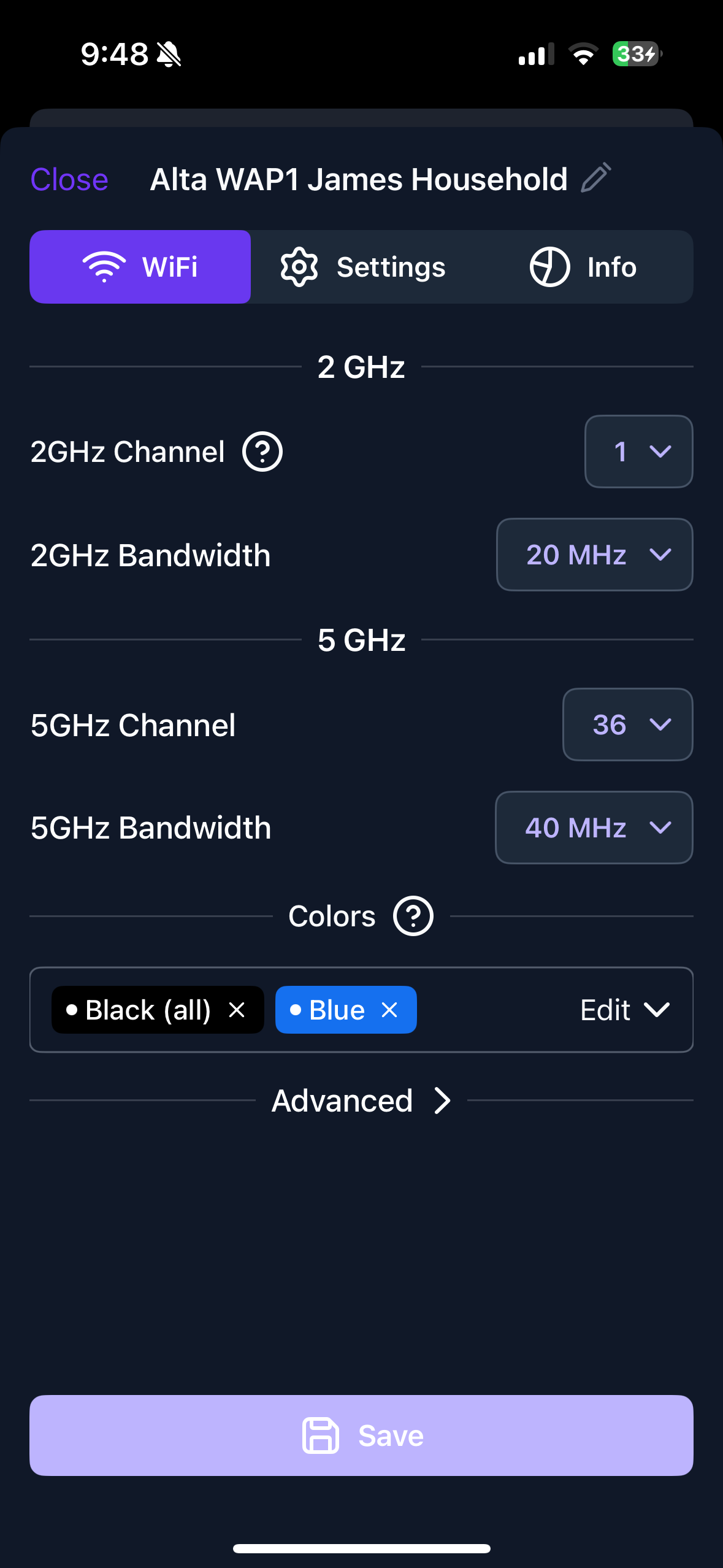Remove the Blue color tag
Viewport: 723px width, 1568px height.
(x=390, y=1010)
